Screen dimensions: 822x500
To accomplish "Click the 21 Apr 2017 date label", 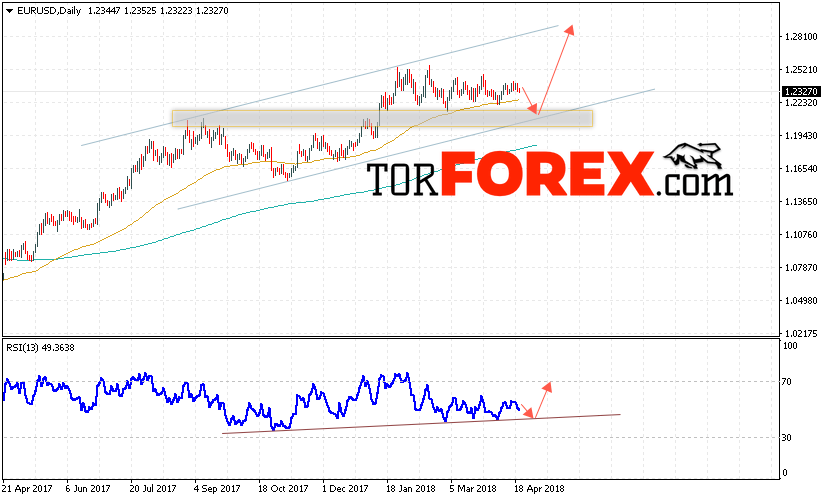I will [x=27, y=488].
